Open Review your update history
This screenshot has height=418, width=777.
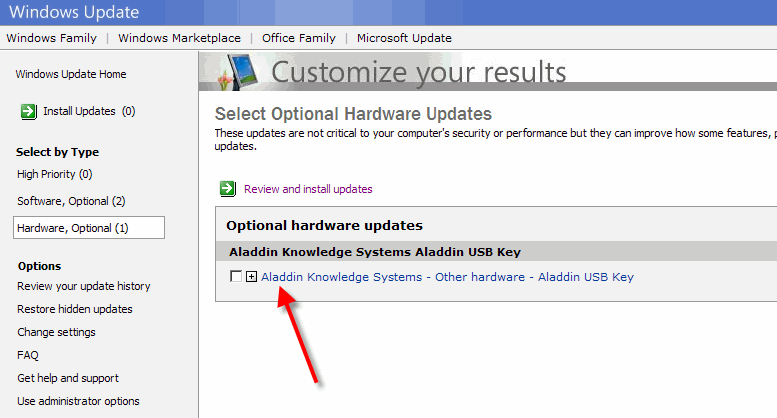click(84, 286)
